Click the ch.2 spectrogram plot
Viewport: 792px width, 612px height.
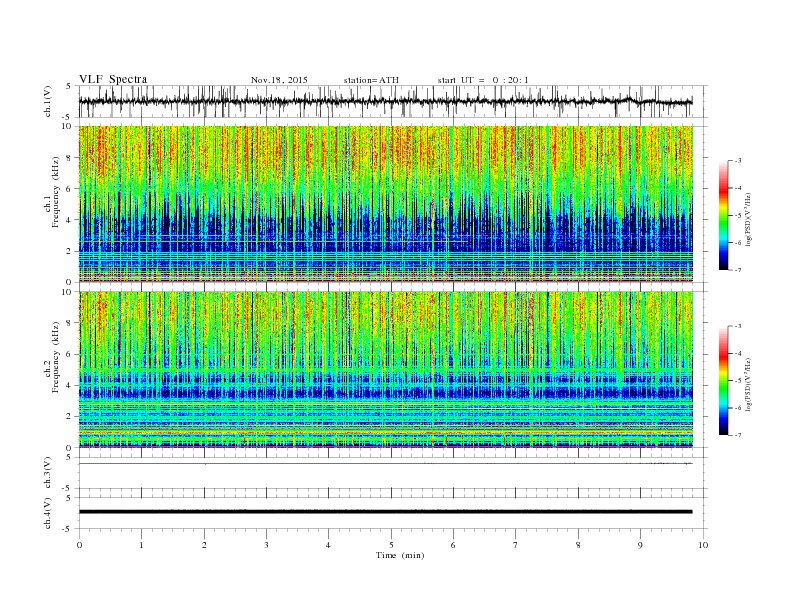coord(386,370)
